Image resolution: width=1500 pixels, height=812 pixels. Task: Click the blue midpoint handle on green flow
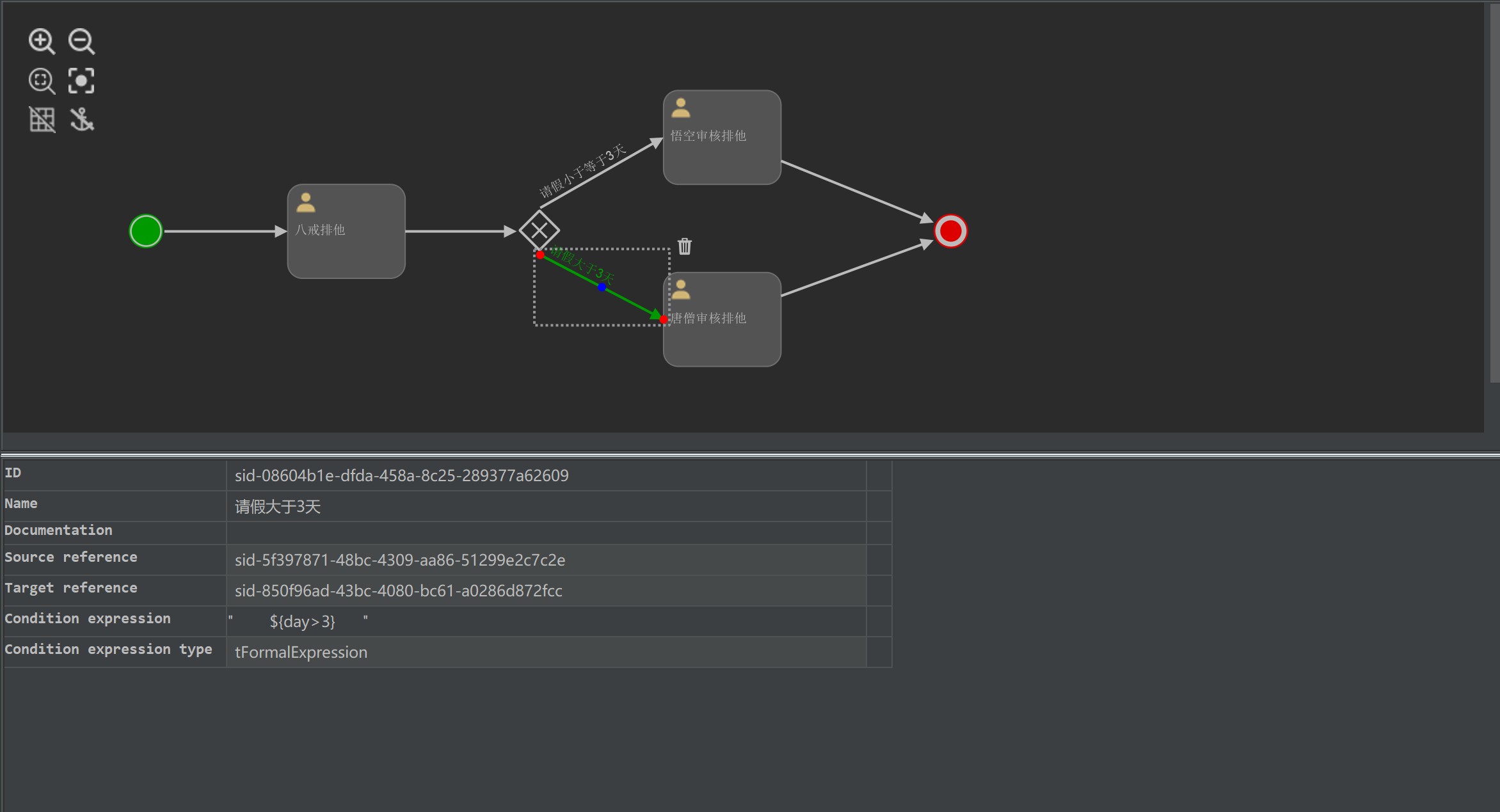point(602,287)
